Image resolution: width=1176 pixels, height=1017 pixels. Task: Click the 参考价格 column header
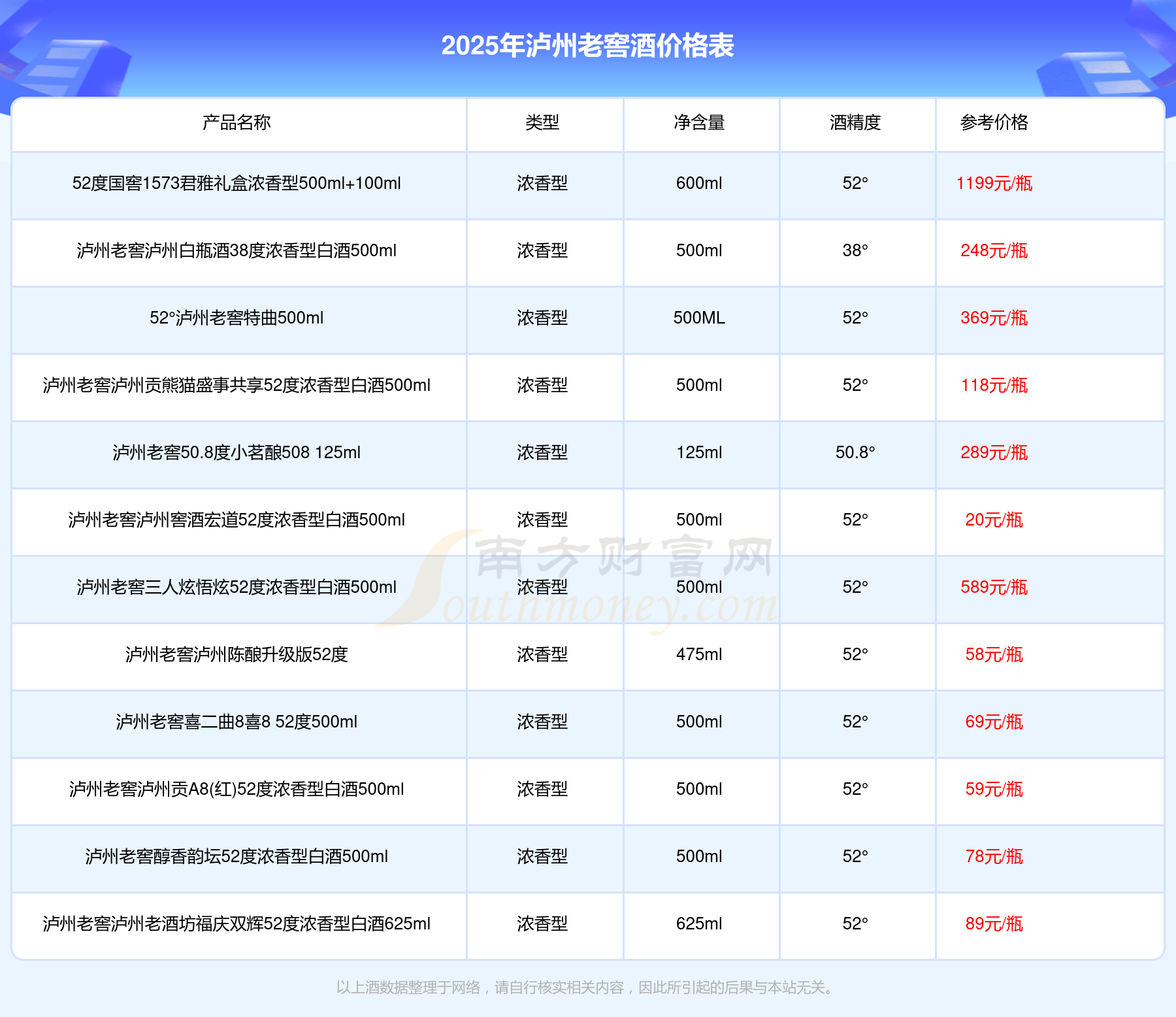pos(994,122)
